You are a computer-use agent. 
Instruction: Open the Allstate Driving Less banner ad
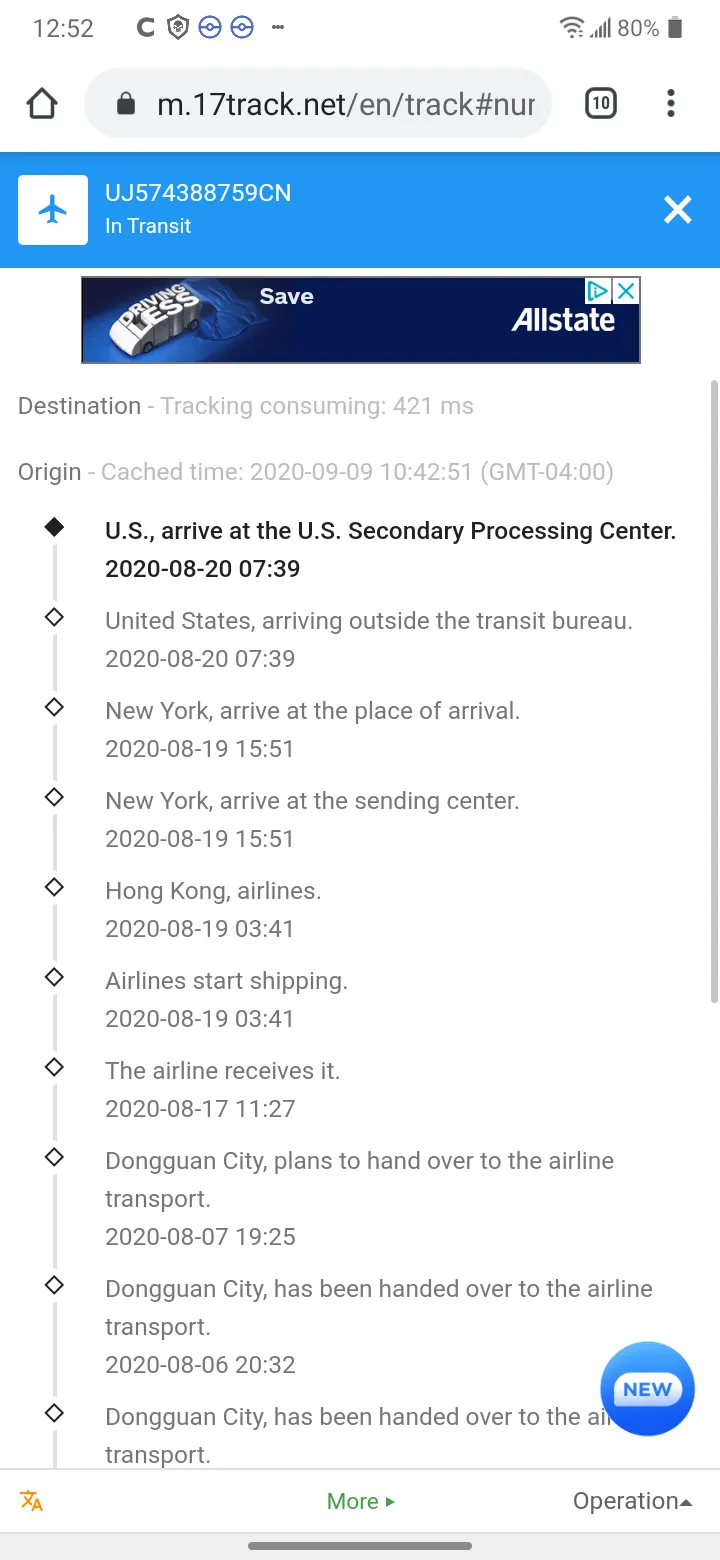360,320
